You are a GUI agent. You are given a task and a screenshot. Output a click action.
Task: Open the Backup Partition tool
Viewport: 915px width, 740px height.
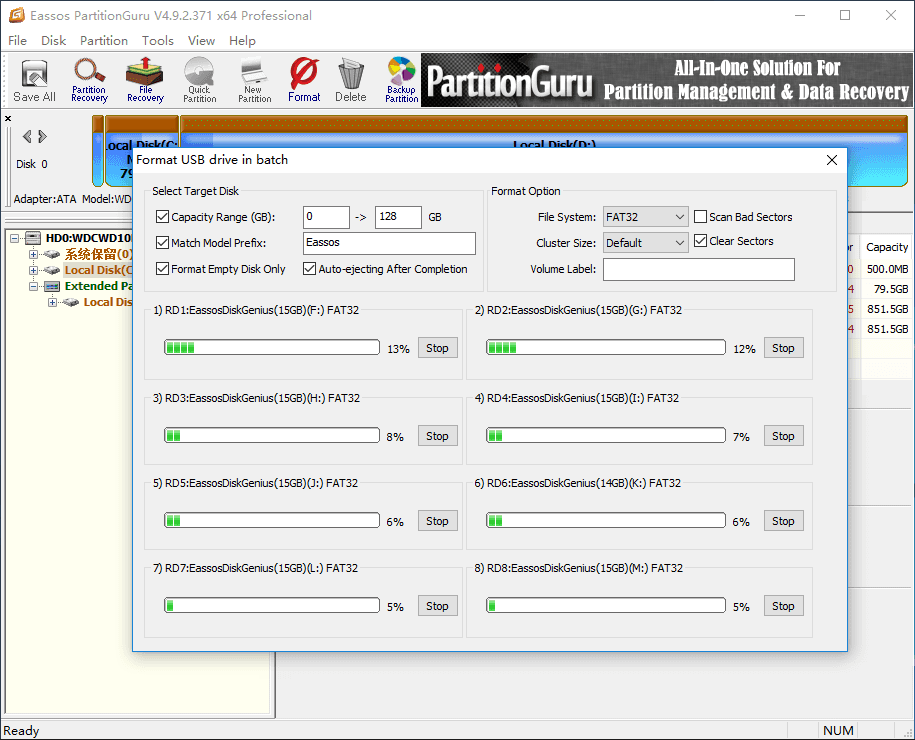(401, 81)
